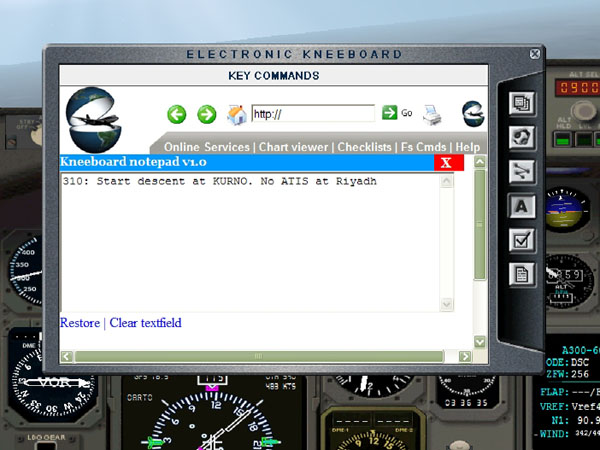This screenshot has width=600, height=450.
Task: Click the VREF readout on cockpit display
Action: pyautogui.click(x=569, y=406)
